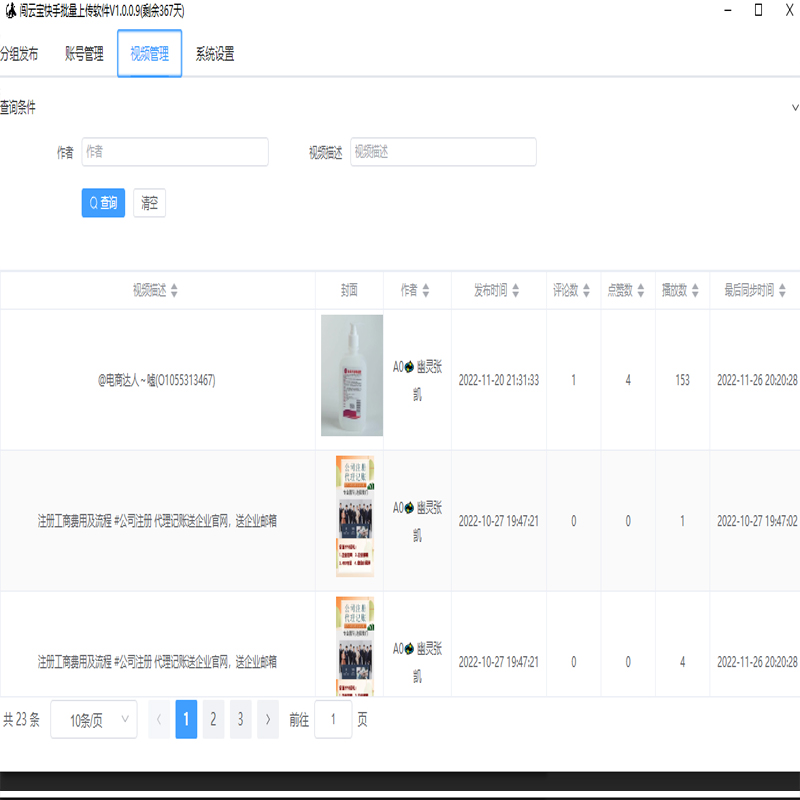Open the partially shown third row cover thumbnail
The height and width of the screenshot is (800, 800).
[355, 646]
